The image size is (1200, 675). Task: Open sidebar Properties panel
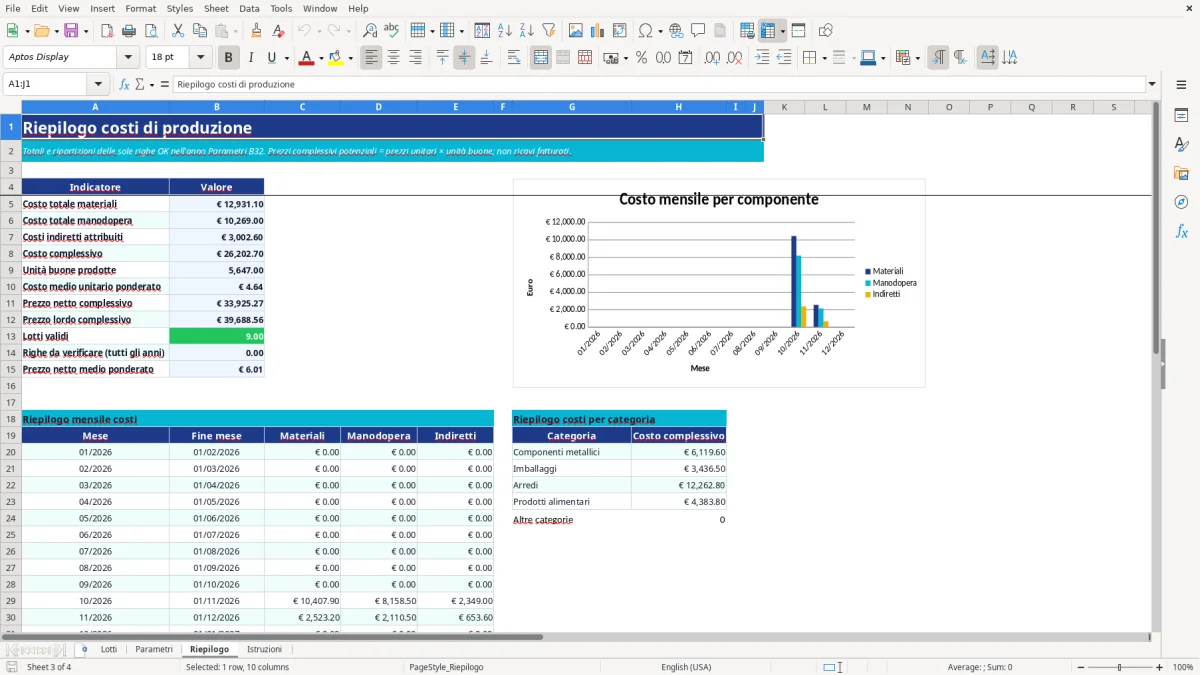[x=1181, y=116]
